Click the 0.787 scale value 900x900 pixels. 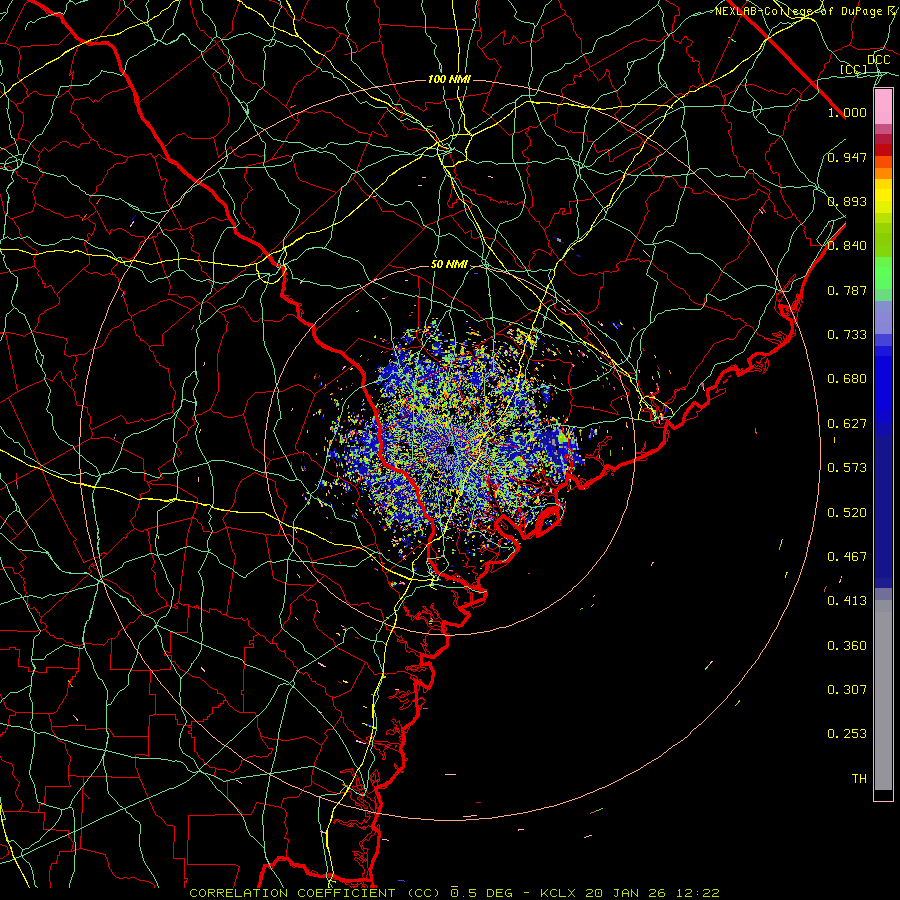[847, 290]
